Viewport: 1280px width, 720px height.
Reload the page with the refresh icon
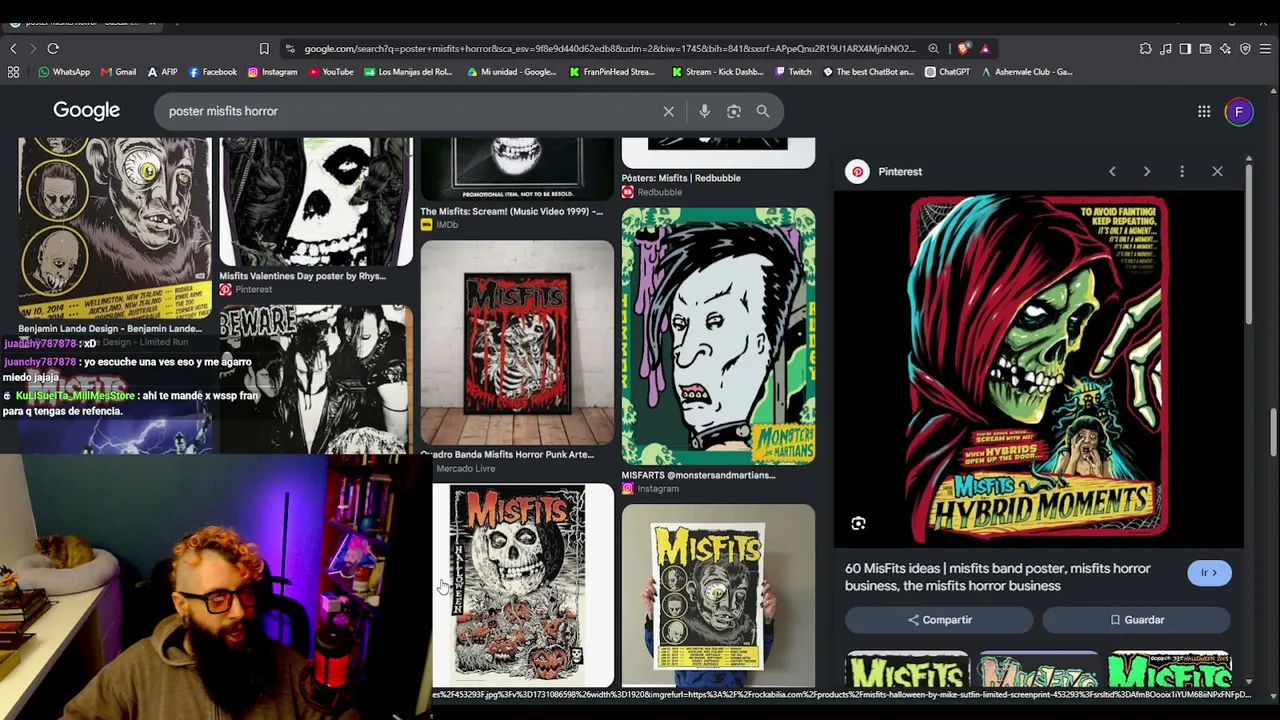tap(53, 48)
